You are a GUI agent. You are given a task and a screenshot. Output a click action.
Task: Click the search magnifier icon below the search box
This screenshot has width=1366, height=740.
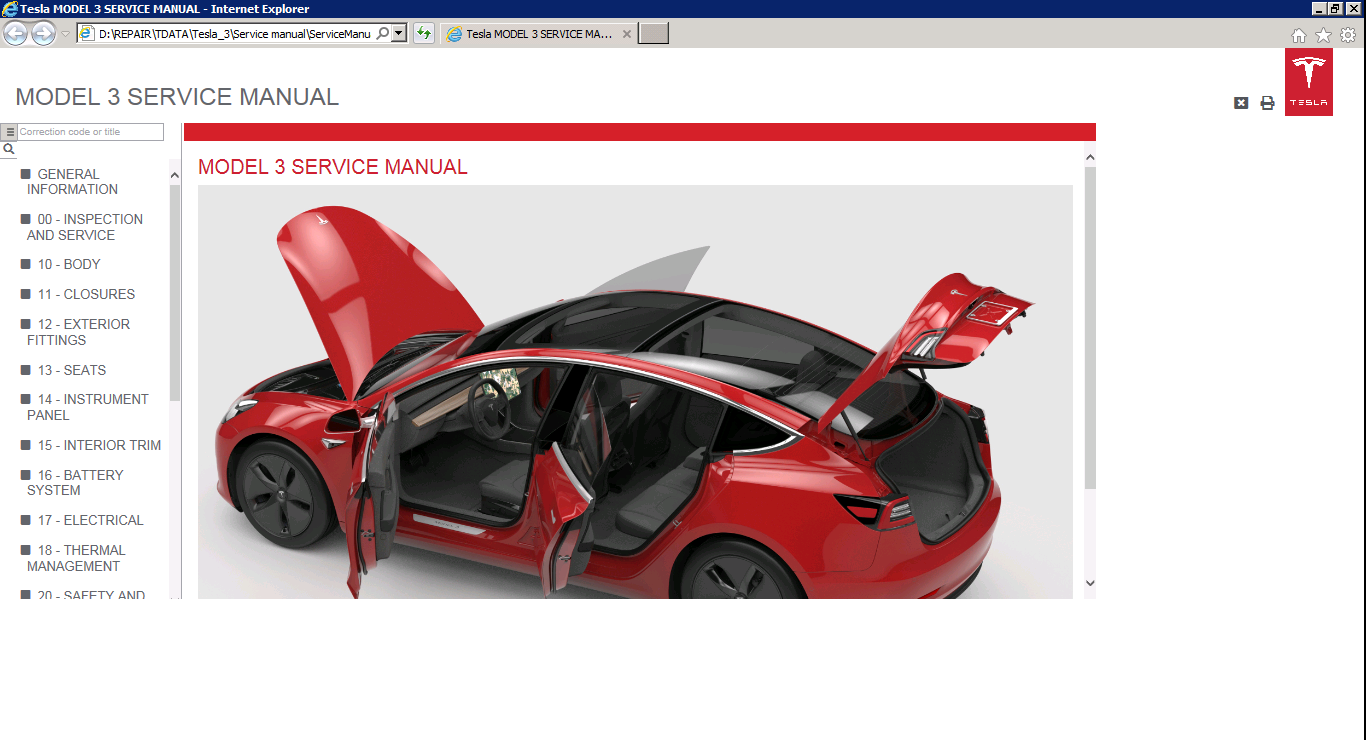[9, 148]
